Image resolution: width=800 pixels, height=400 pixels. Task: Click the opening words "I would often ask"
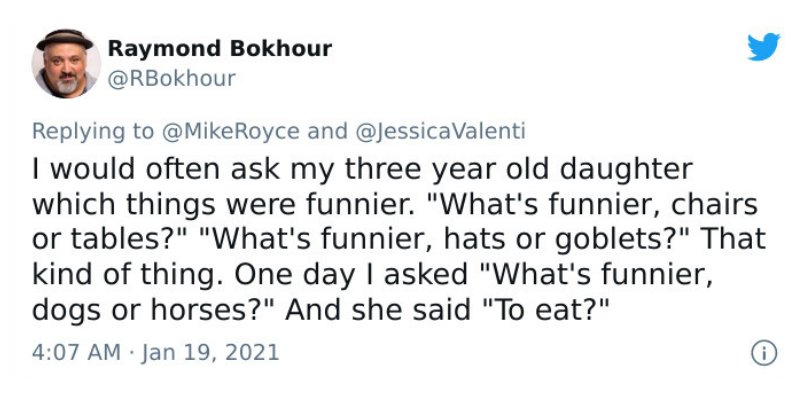coord(156,170)
